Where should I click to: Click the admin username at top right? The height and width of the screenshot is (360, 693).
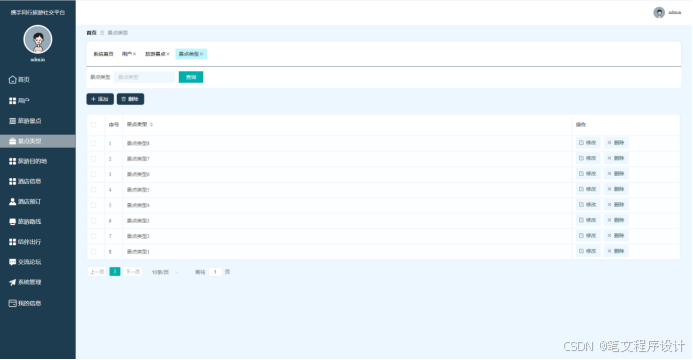click(674, 12)
